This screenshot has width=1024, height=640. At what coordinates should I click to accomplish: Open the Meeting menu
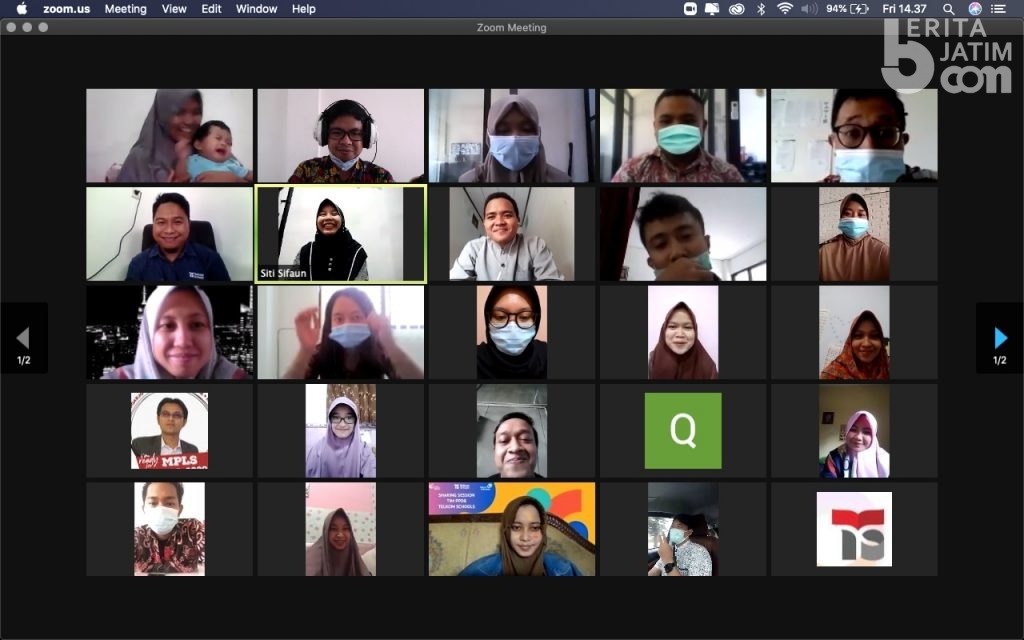coord(125,8)
